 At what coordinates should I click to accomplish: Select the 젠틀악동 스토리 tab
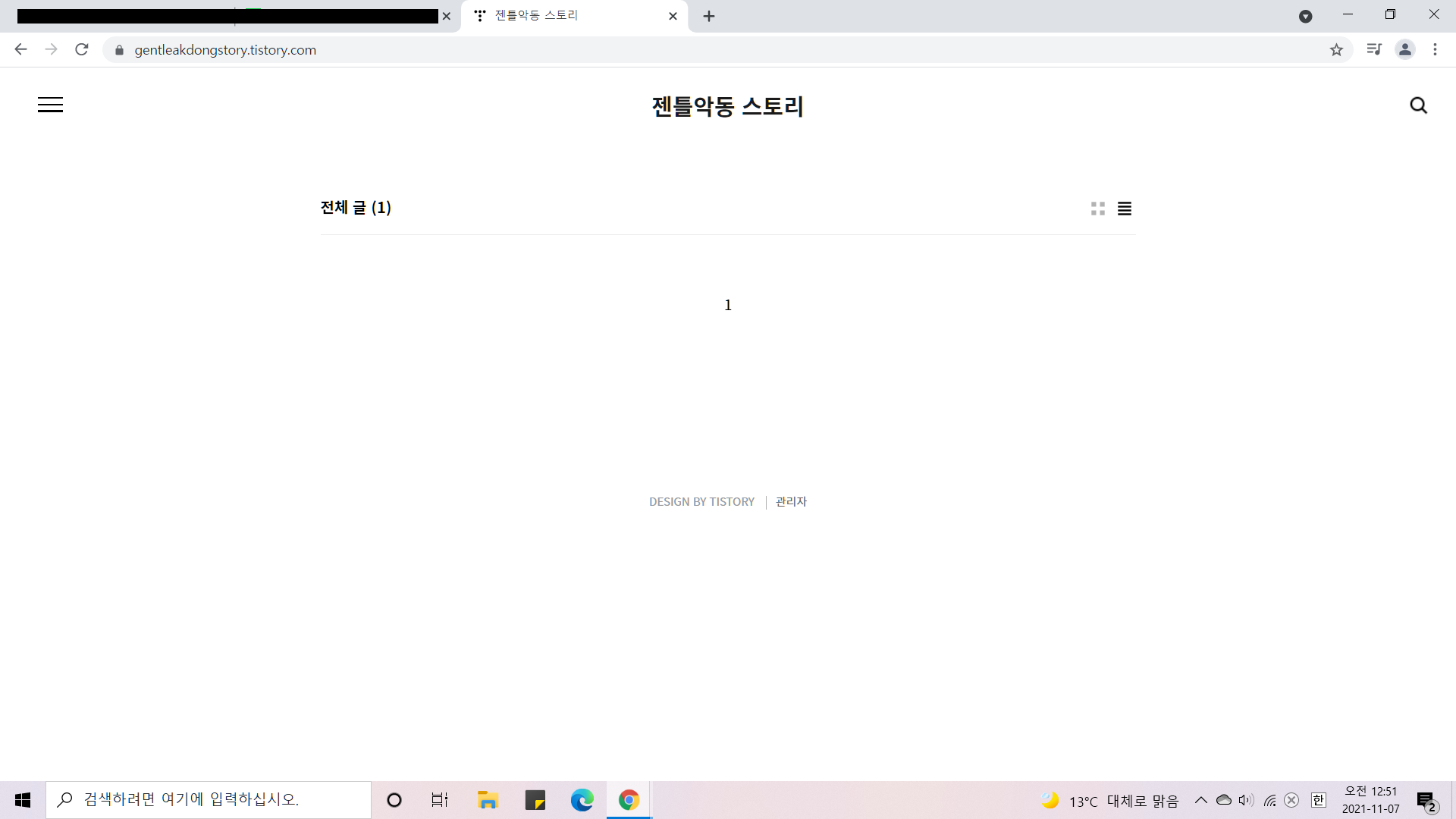[x=575, y=16]
